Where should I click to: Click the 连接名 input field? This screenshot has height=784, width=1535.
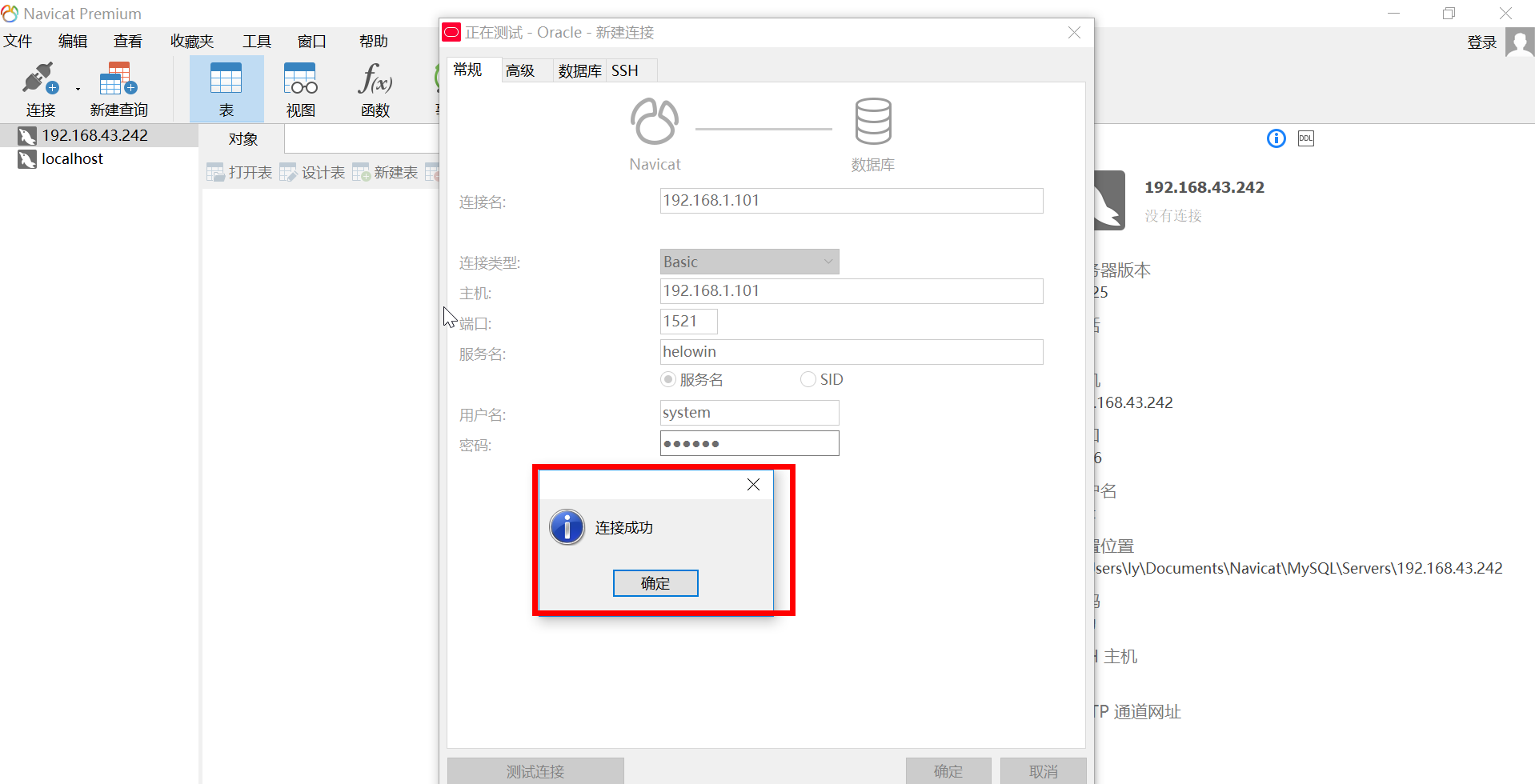pyautogui.click(x=852, y=200)
